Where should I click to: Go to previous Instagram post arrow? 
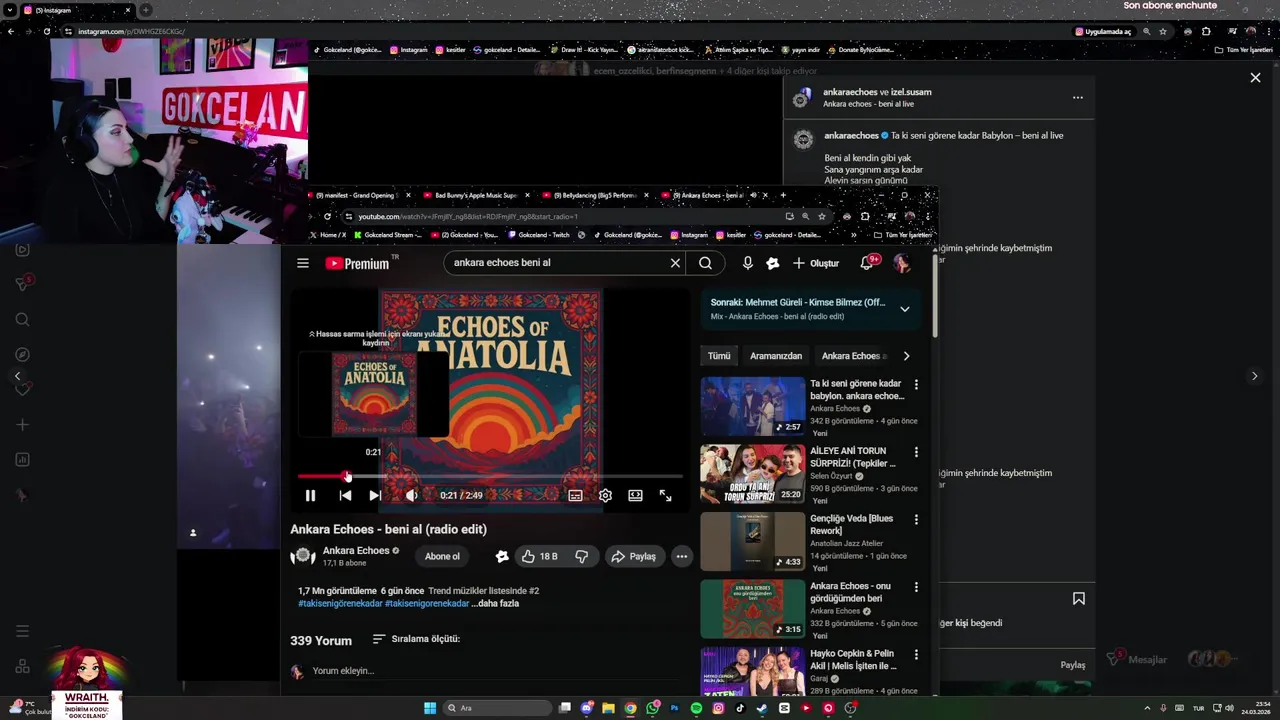[x=17, y=376]
